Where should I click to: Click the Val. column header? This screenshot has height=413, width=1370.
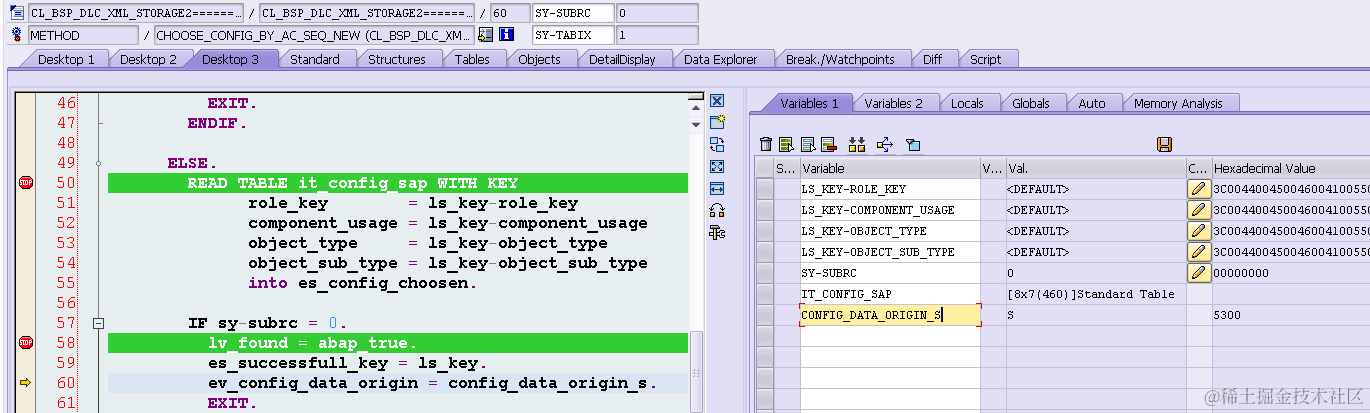pos(1095,168)
